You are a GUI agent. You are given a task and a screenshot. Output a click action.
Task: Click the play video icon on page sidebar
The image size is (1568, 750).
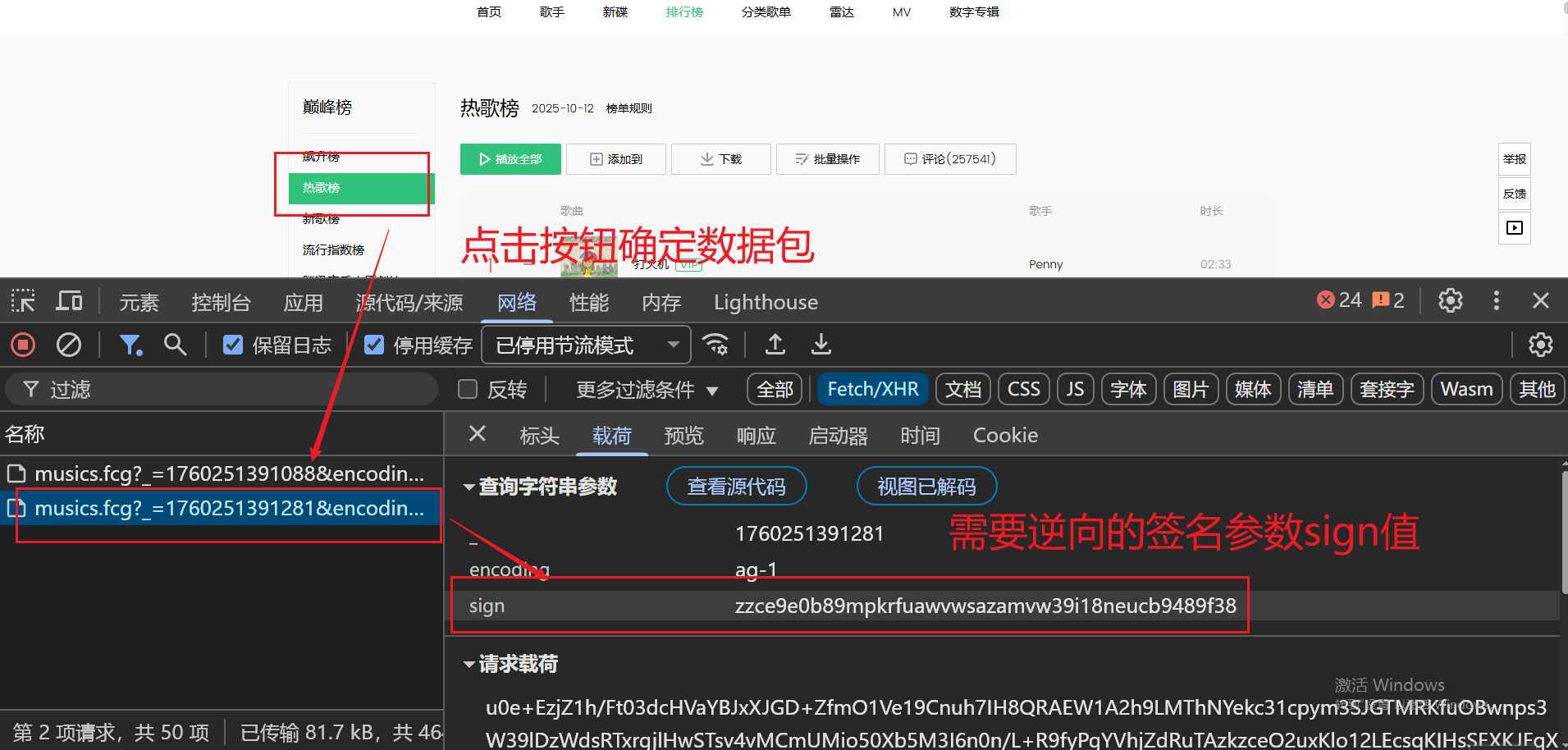1515,228
